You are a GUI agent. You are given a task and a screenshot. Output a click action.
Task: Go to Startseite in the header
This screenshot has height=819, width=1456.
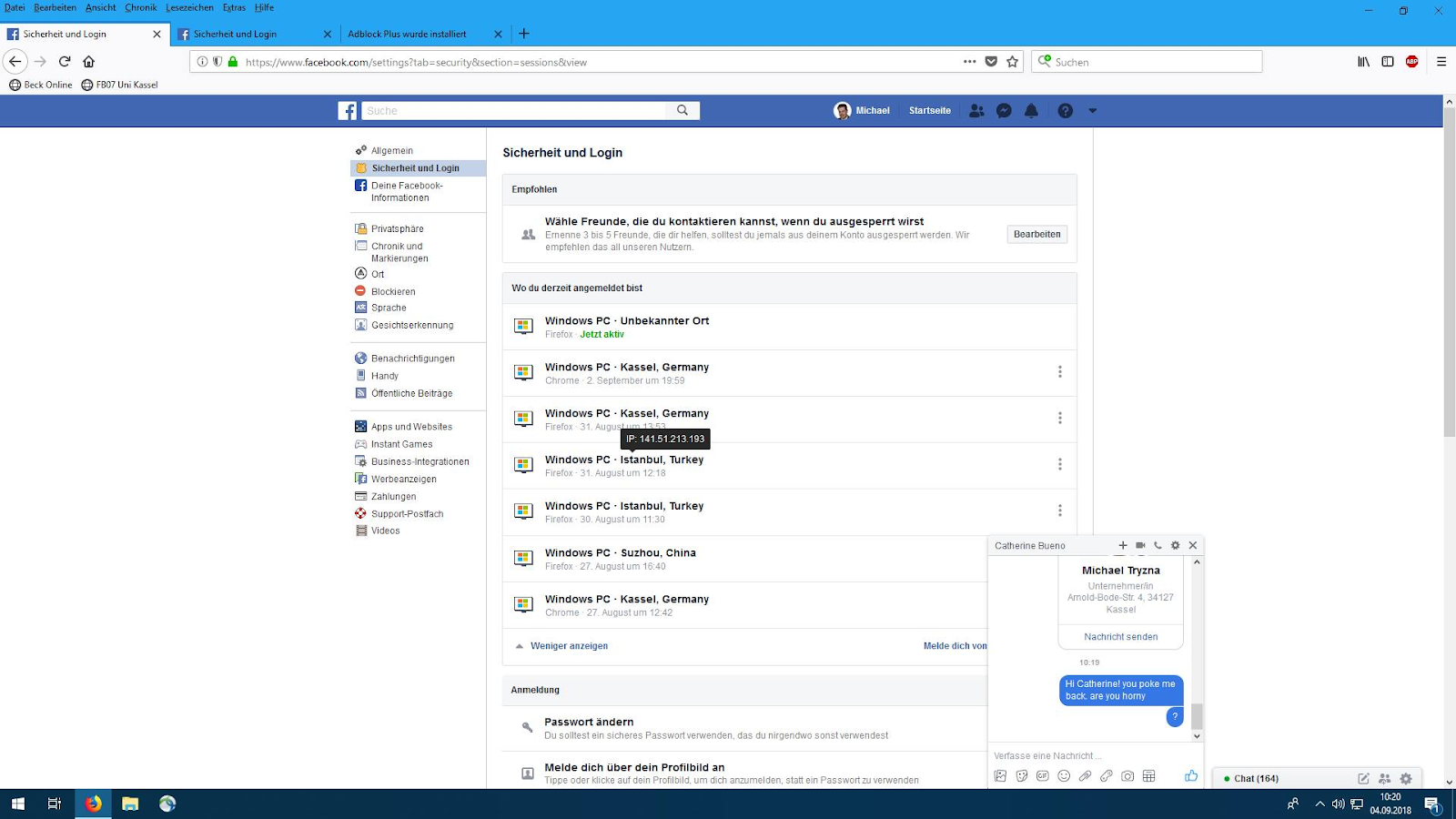tap(929, 110)
